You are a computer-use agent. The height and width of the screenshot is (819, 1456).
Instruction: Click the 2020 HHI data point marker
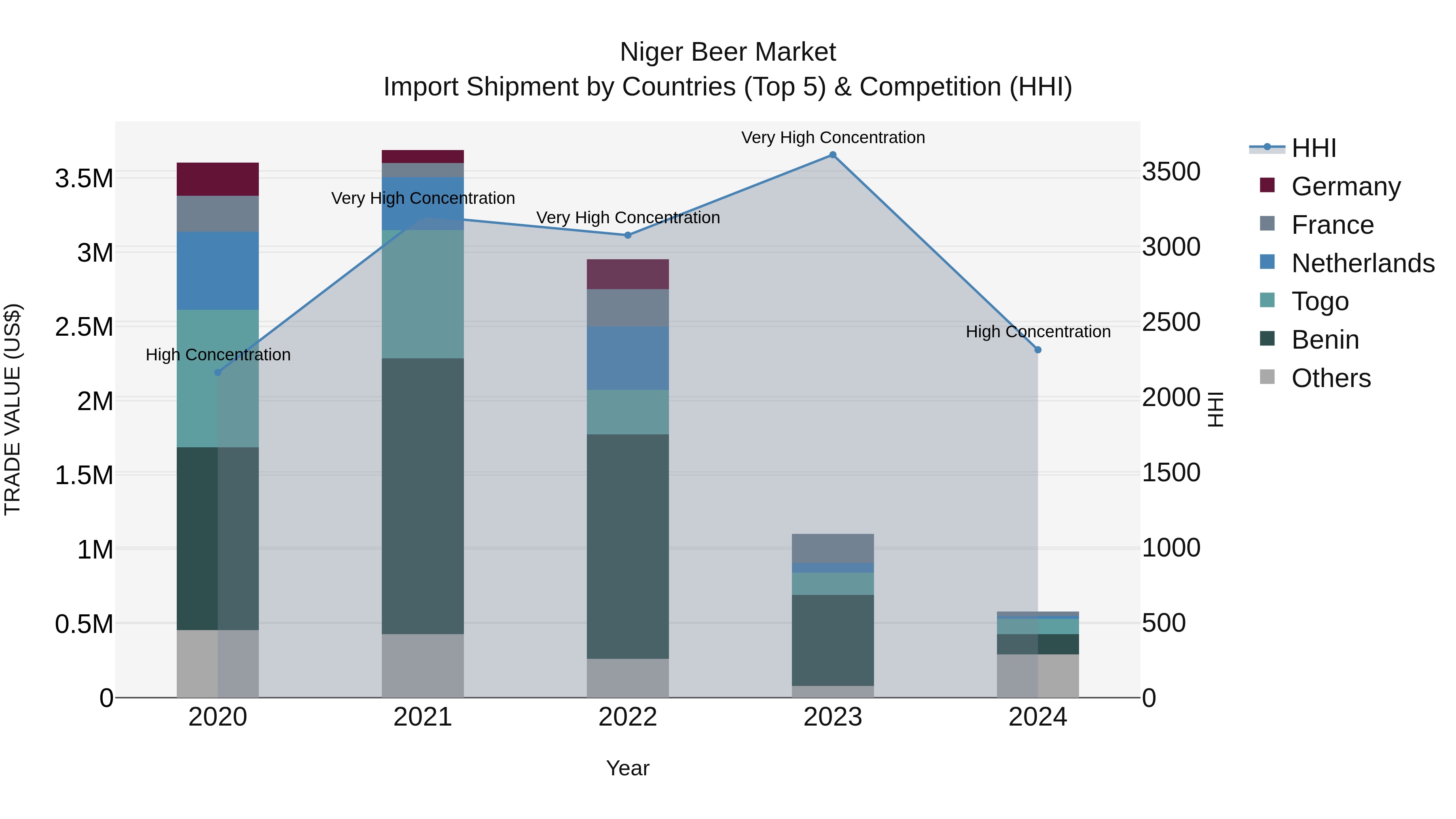(218, 372)
